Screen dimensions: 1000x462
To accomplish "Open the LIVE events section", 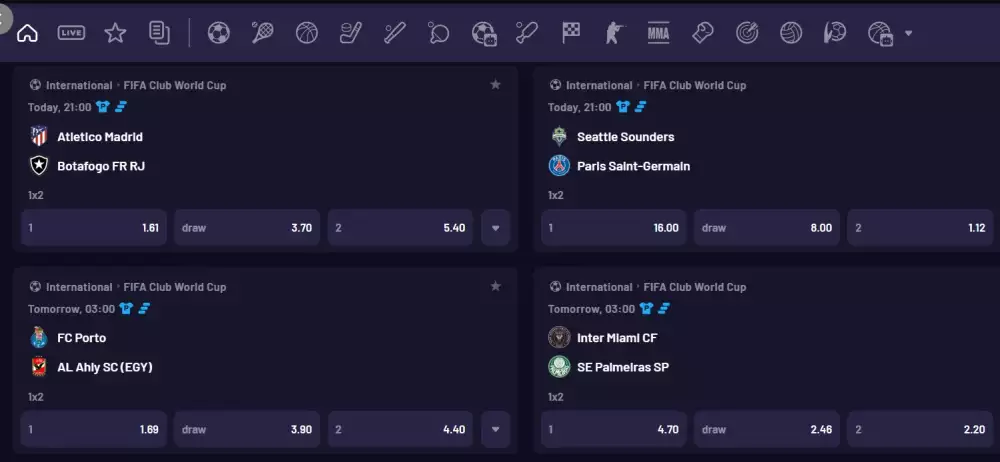I will point(71,33).
